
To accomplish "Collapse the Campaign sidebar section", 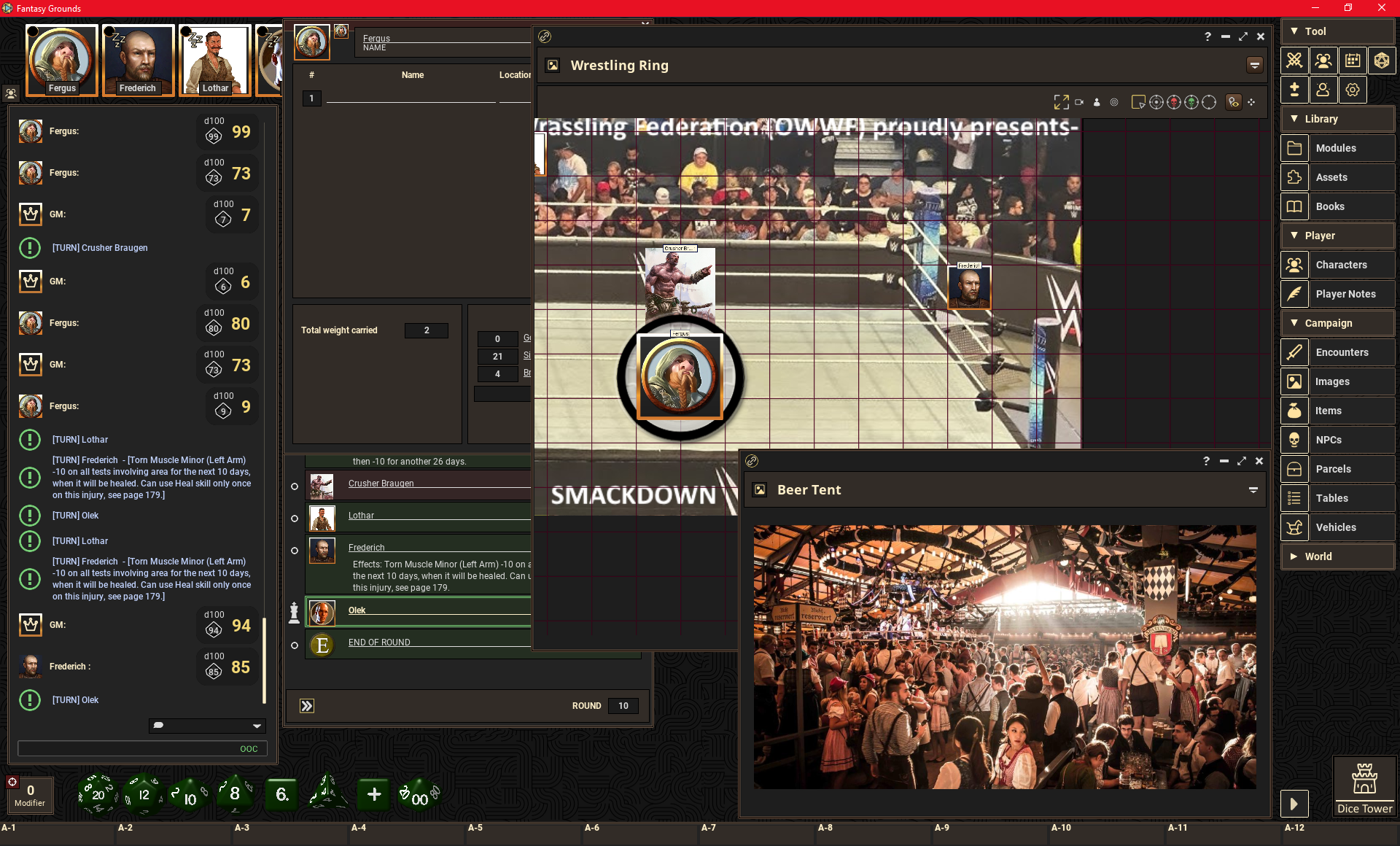I will pos(1337,323).
